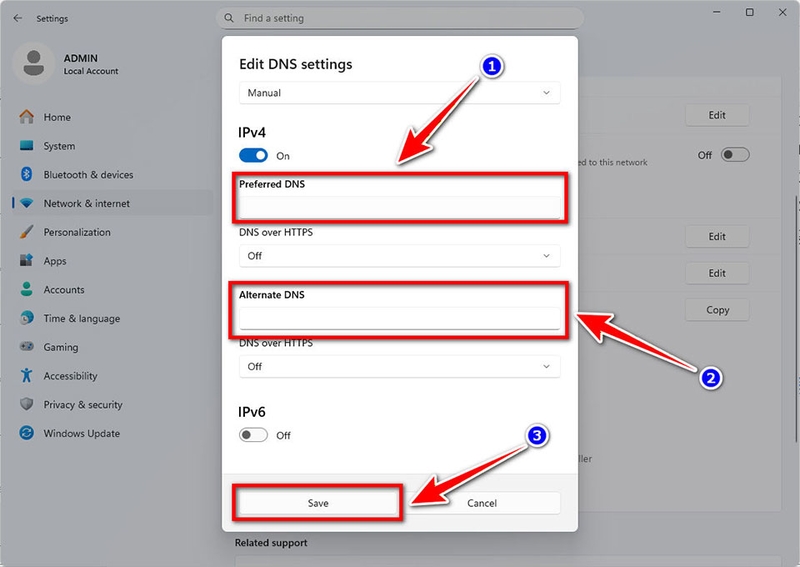Viewport: 800px width, 567px height.
Task: Click Save in DNS dialog
Action: tap(318, 503)
